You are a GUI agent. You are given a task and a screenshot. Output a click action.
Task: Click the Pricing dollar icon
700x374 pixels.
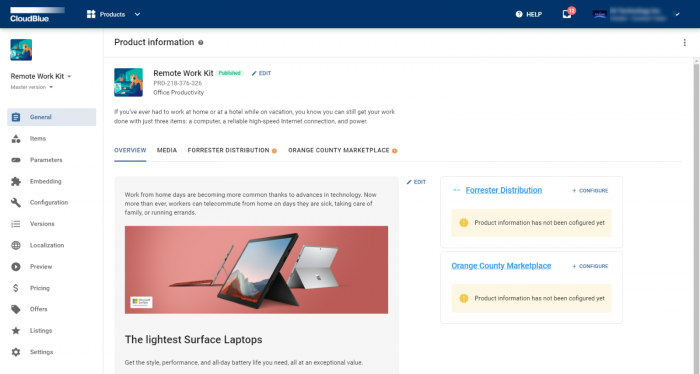[x=16, y=288]
